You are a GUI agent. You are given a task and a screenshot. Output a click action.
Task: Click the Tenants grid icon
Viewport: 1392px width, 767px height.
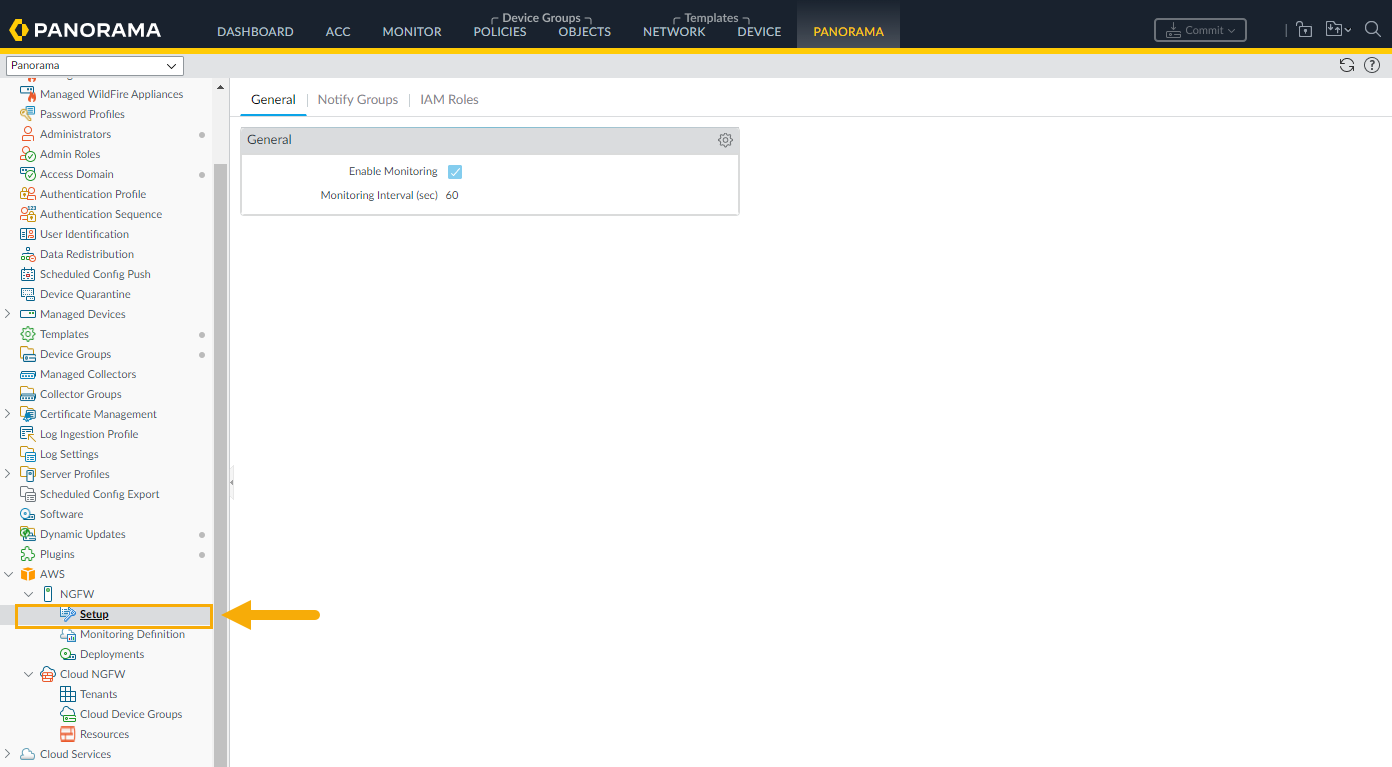click(x=68, y=694)
